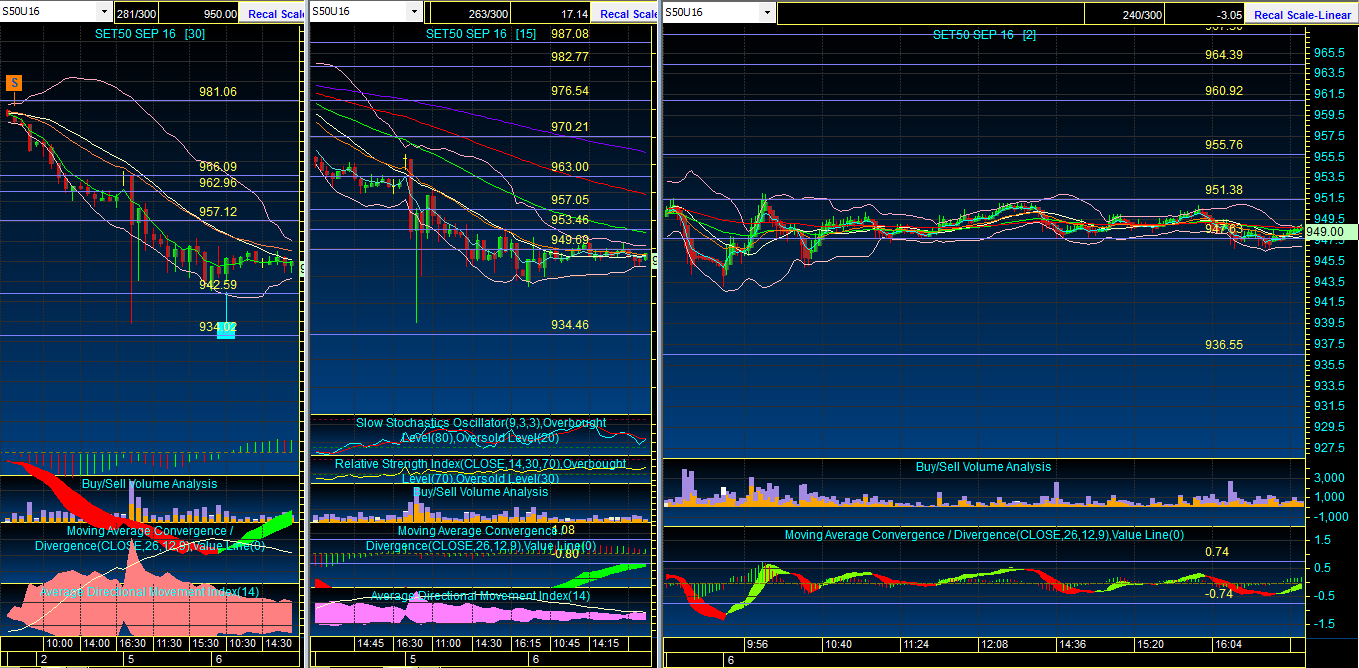Click the 955.76 price level label
This screenshot has width=1359, height=668.
[1224, 145]
